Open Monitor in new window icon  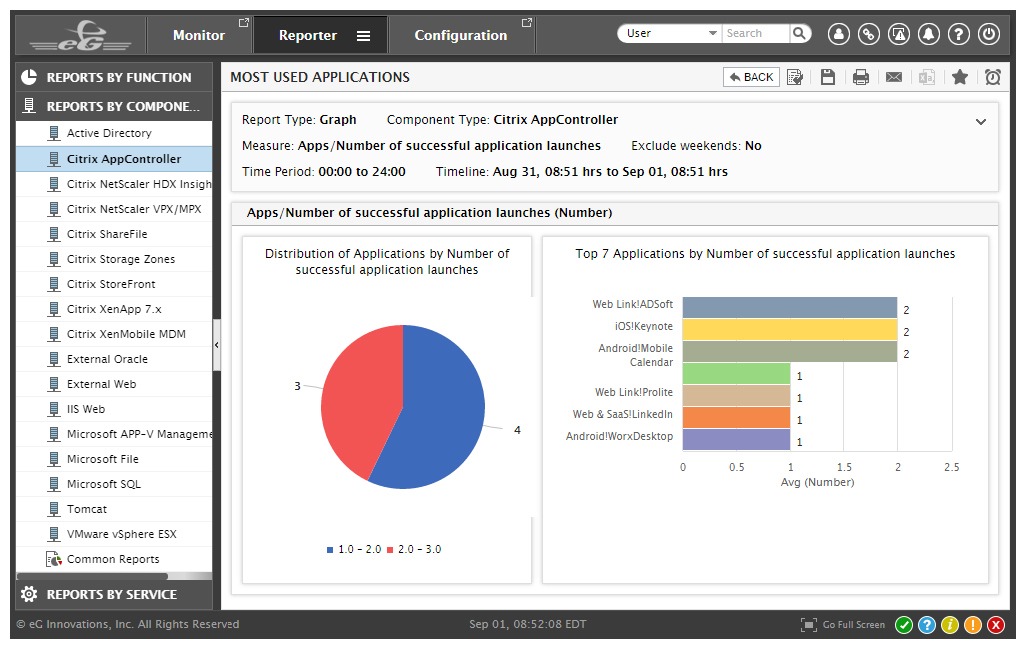tap(243, 23)
